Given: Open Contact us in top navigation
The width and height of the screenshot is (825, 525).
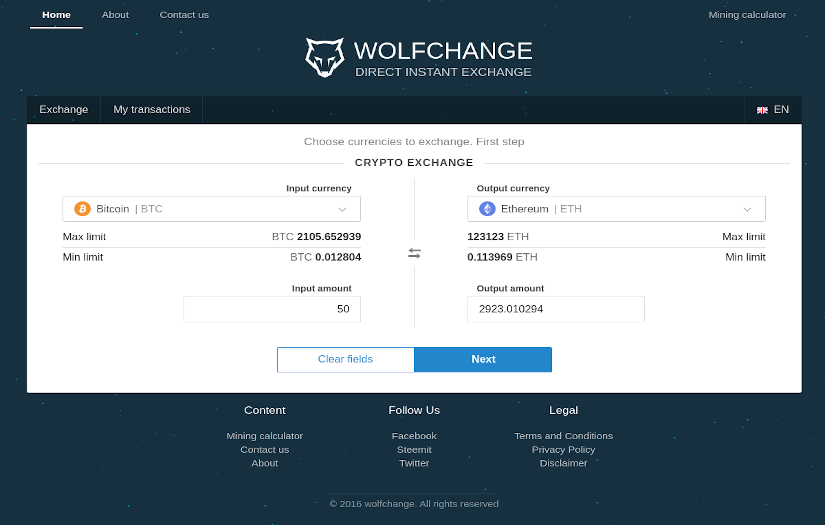Looking at the screenshot, I should click(x=184, y=15).
